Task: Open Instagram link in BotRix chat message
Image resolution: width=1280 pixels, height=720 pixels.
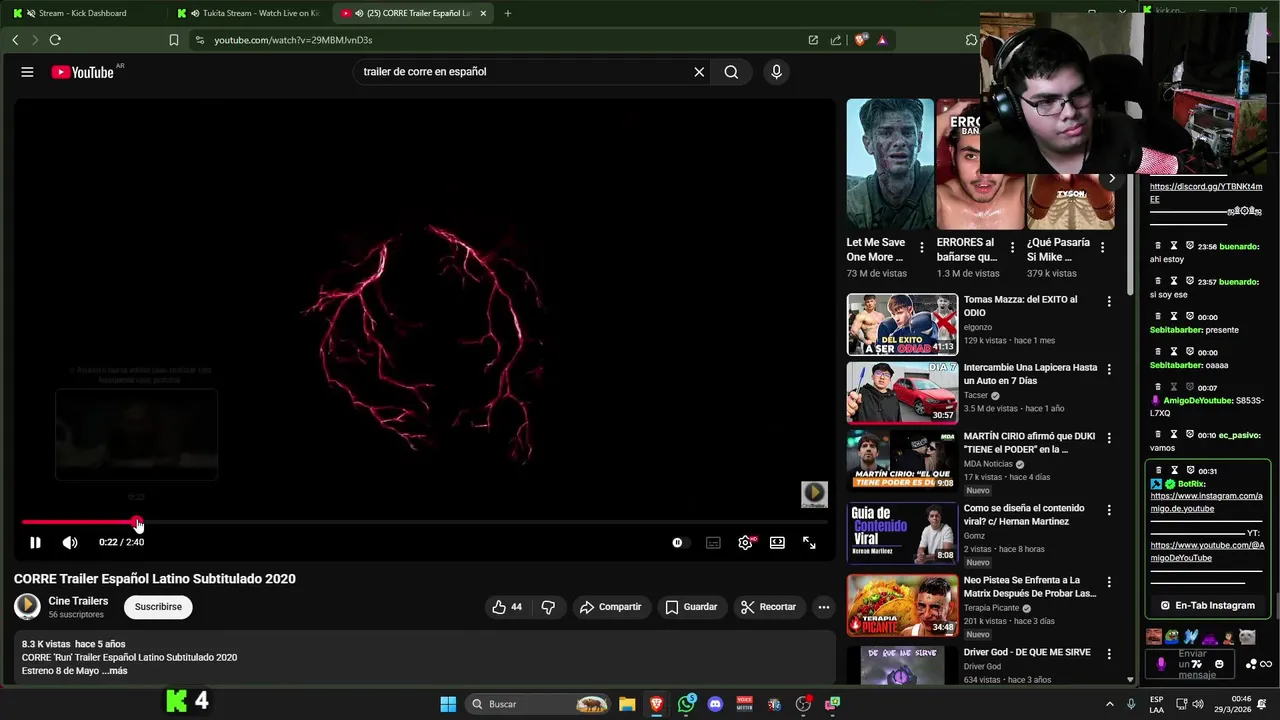Action: tap(1206, 502)
